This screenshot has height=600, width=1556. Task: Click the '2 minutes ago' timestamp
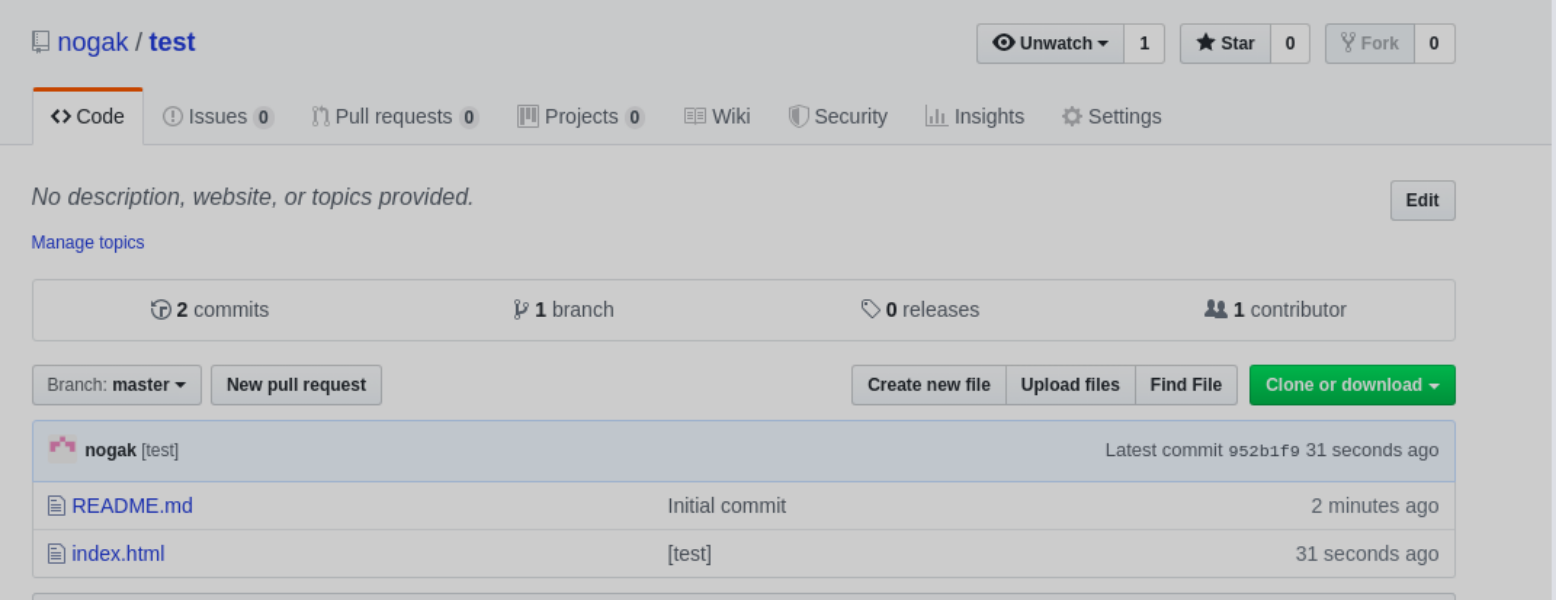pos(1375,506)
